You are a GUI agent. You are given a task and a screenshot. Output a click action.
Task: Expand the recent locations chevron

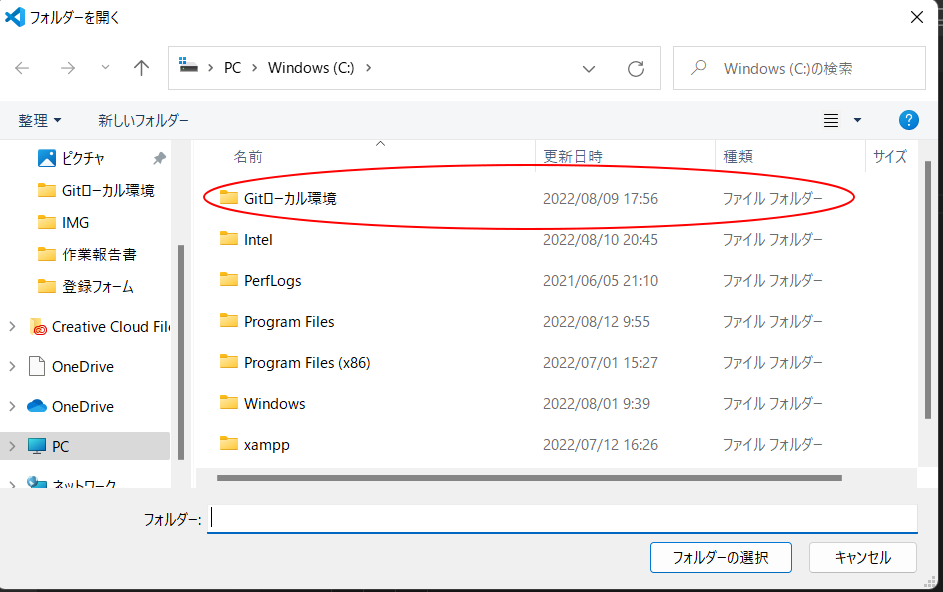pyautogui.click(x=106, y=68)
